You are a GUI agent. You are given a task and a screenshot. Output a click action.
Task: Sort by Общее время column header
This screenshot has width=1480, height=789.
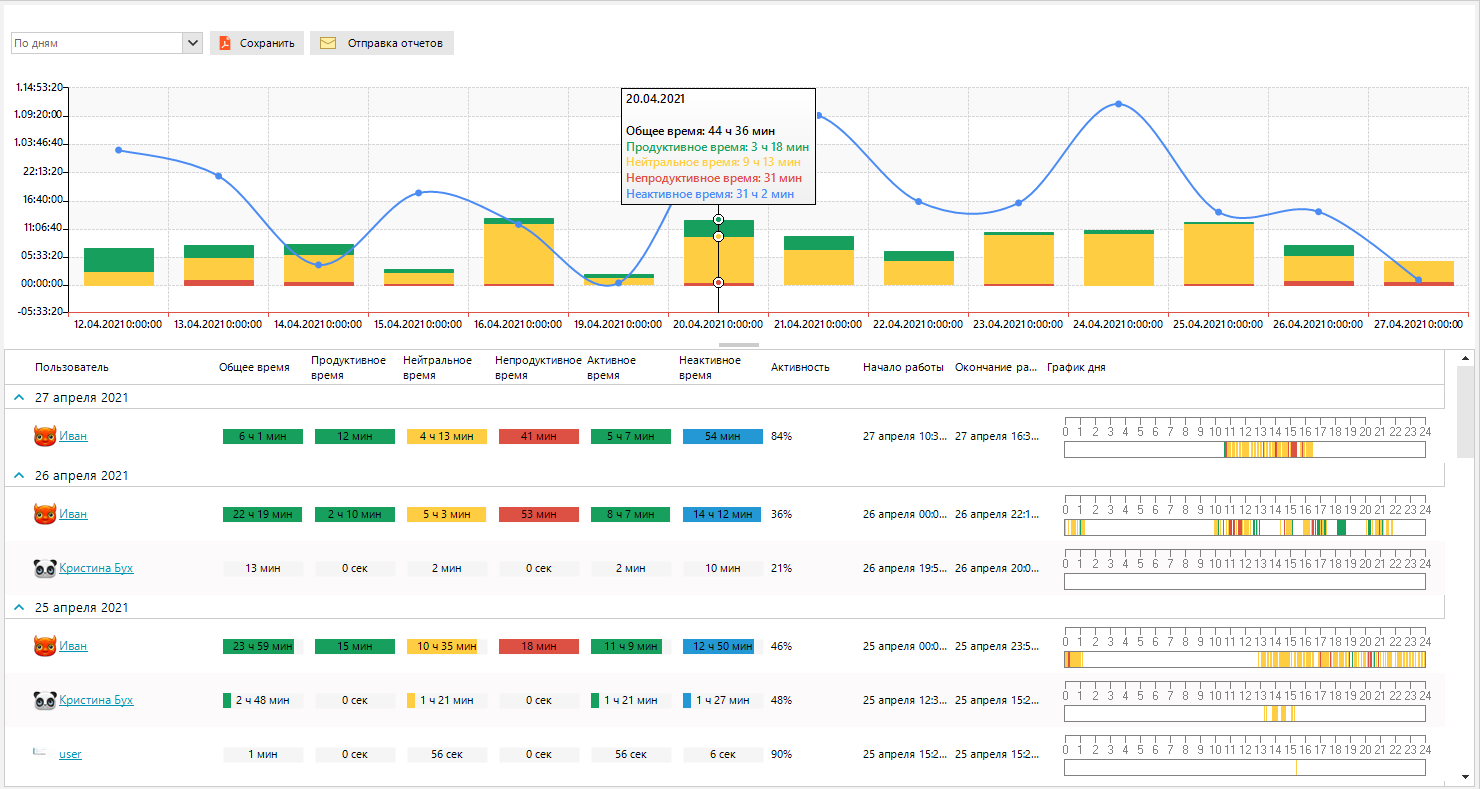[x=254, y=367]
